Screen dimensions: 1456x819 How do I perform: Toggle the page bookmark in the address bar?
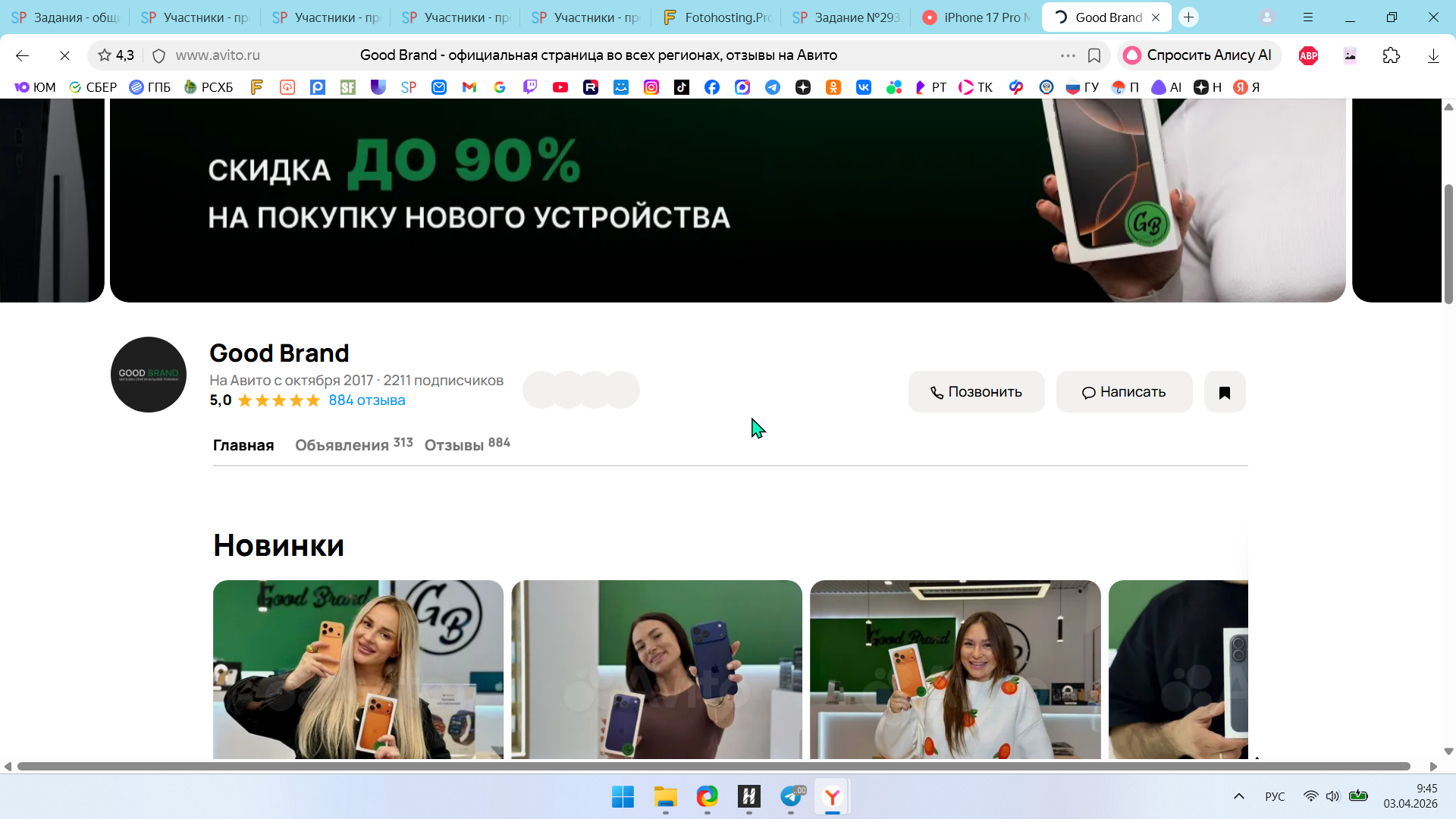(x=1094, y=55)
